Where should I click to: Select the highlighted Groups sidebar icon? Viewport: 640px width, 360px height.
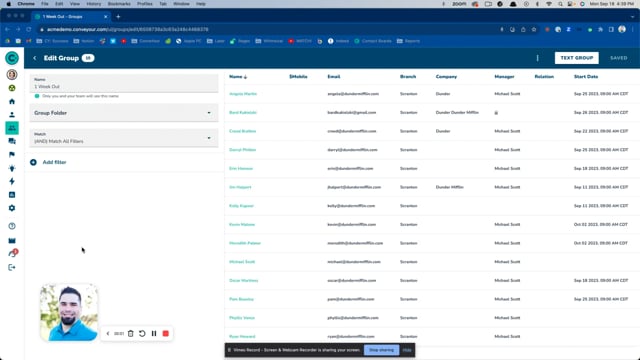pos(12,128)
